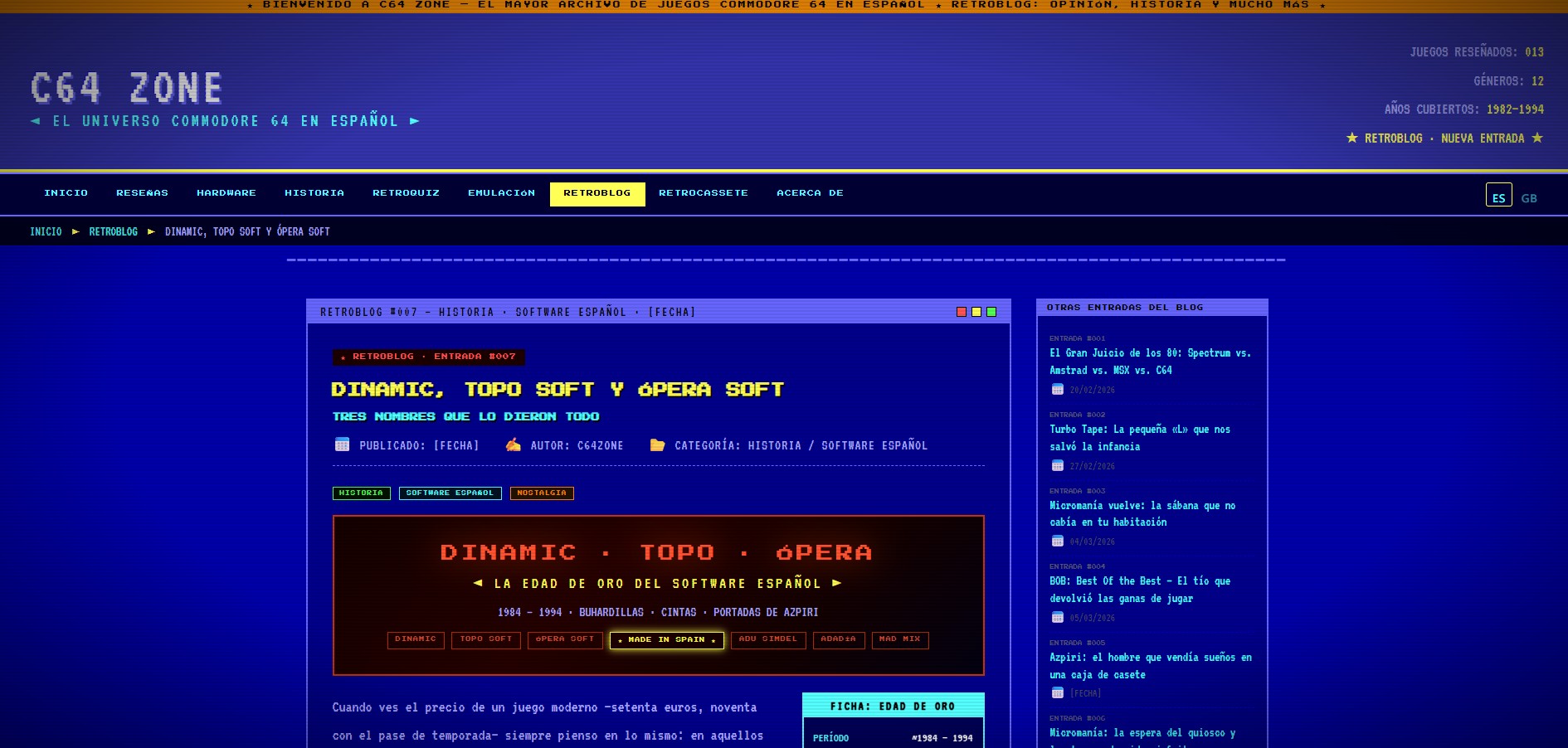Click the C64 ZONE site logo
1568x748 pixels.
click(x=127, y=88)
